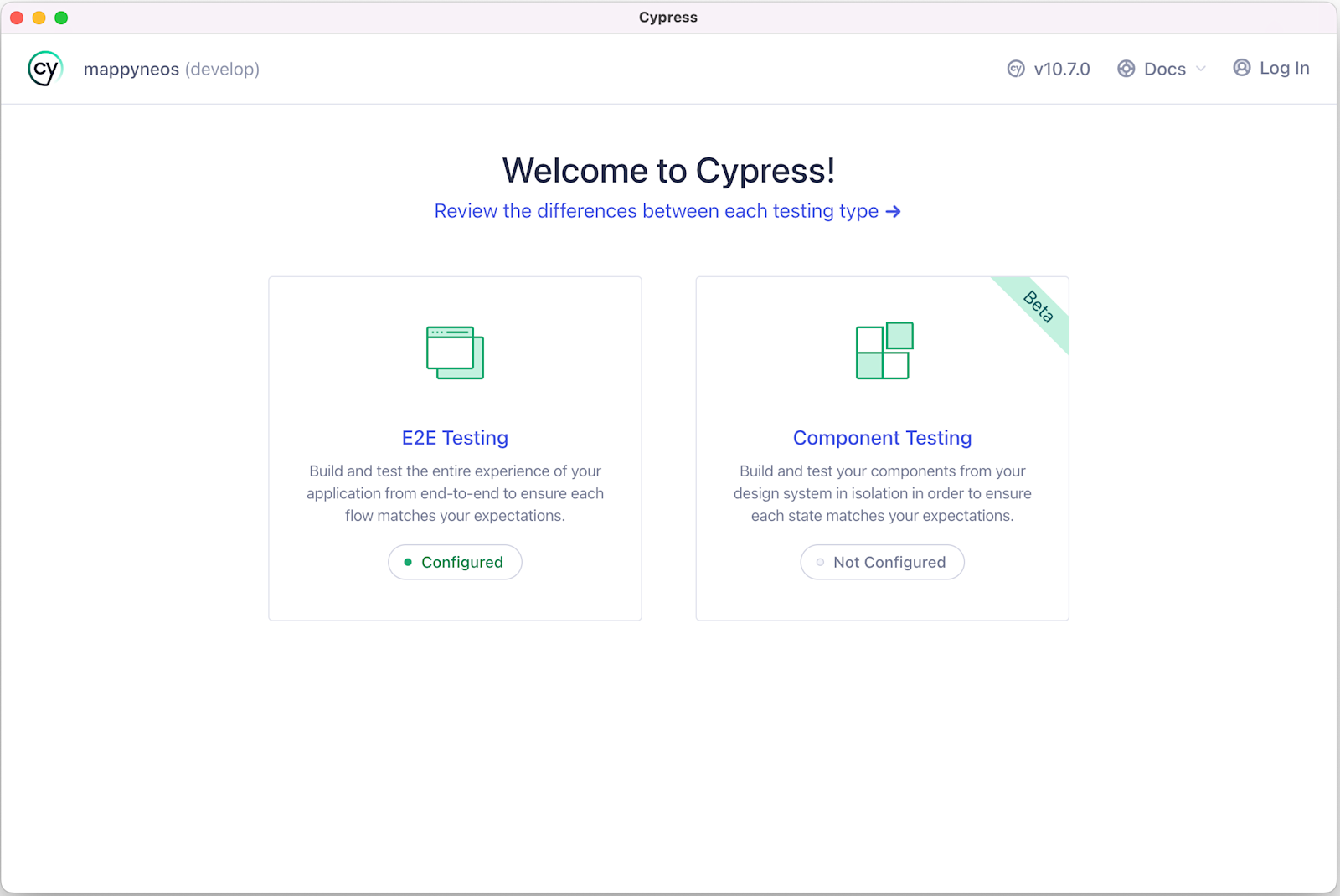Click the green Configured status dot
1340x896 pixels.
(x=408, y=563)
